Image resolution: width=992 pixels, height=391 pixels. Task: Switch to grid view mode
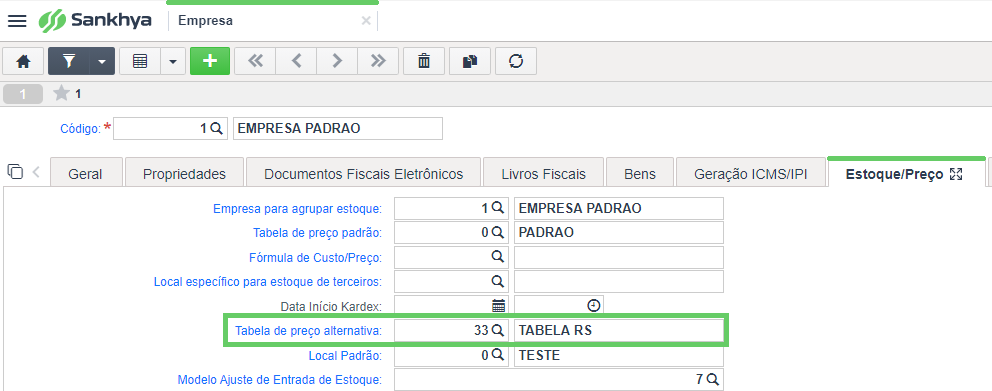[140, 61]
